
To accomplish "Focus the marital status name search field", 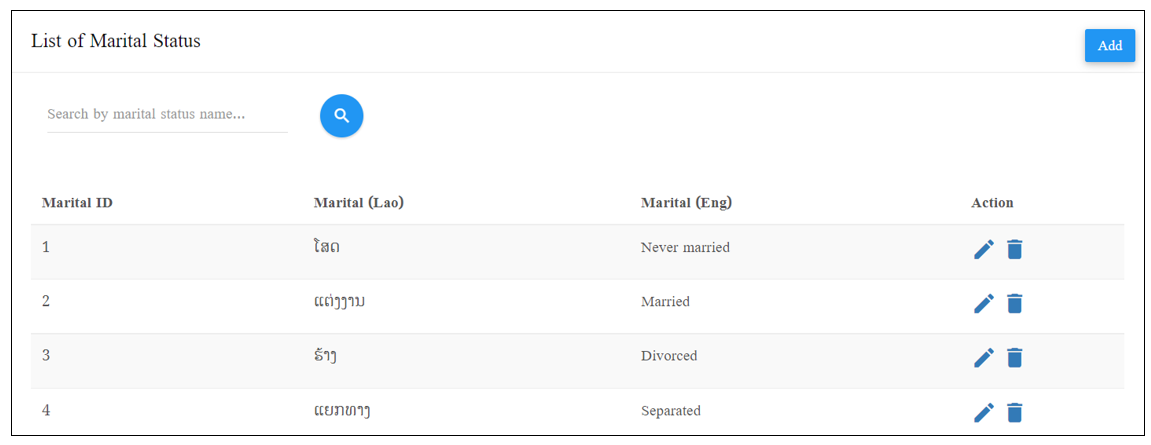I will (x=167, y=115).
